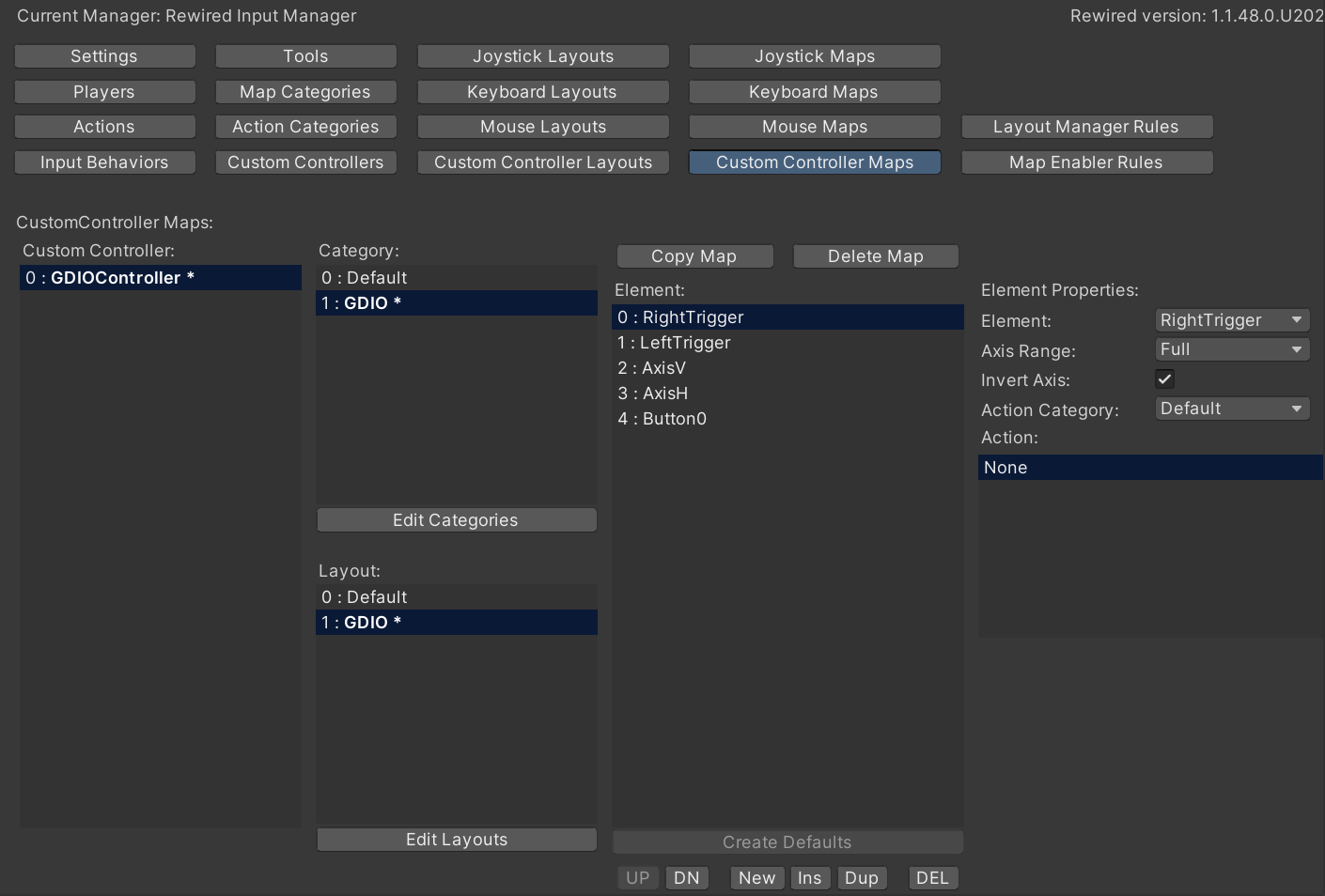
Task: Select Default in Layout list
Action: click(457, 597)
